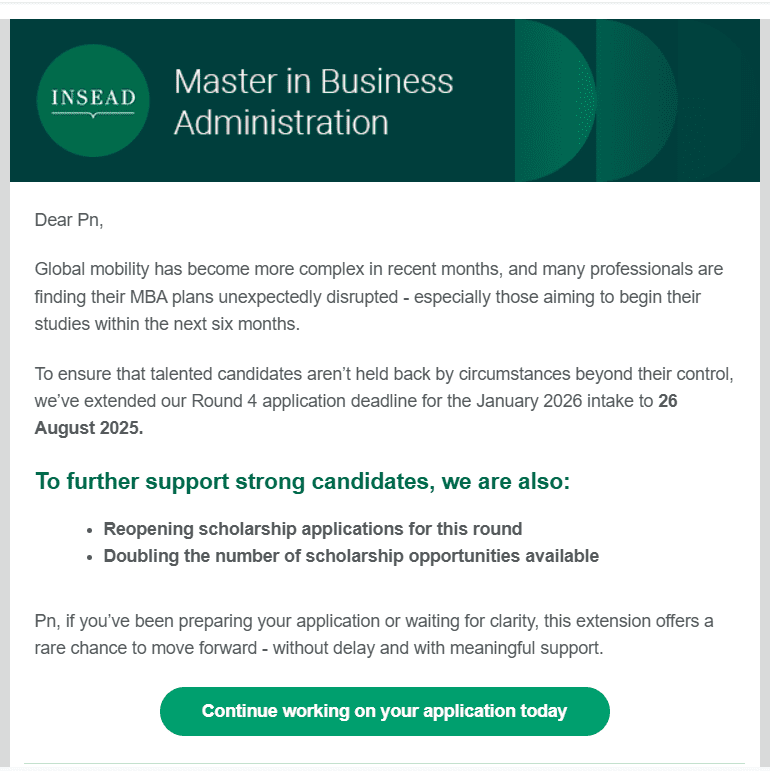Click the INSEAD circular logo
770x771 pixels.
coord(93,100)
